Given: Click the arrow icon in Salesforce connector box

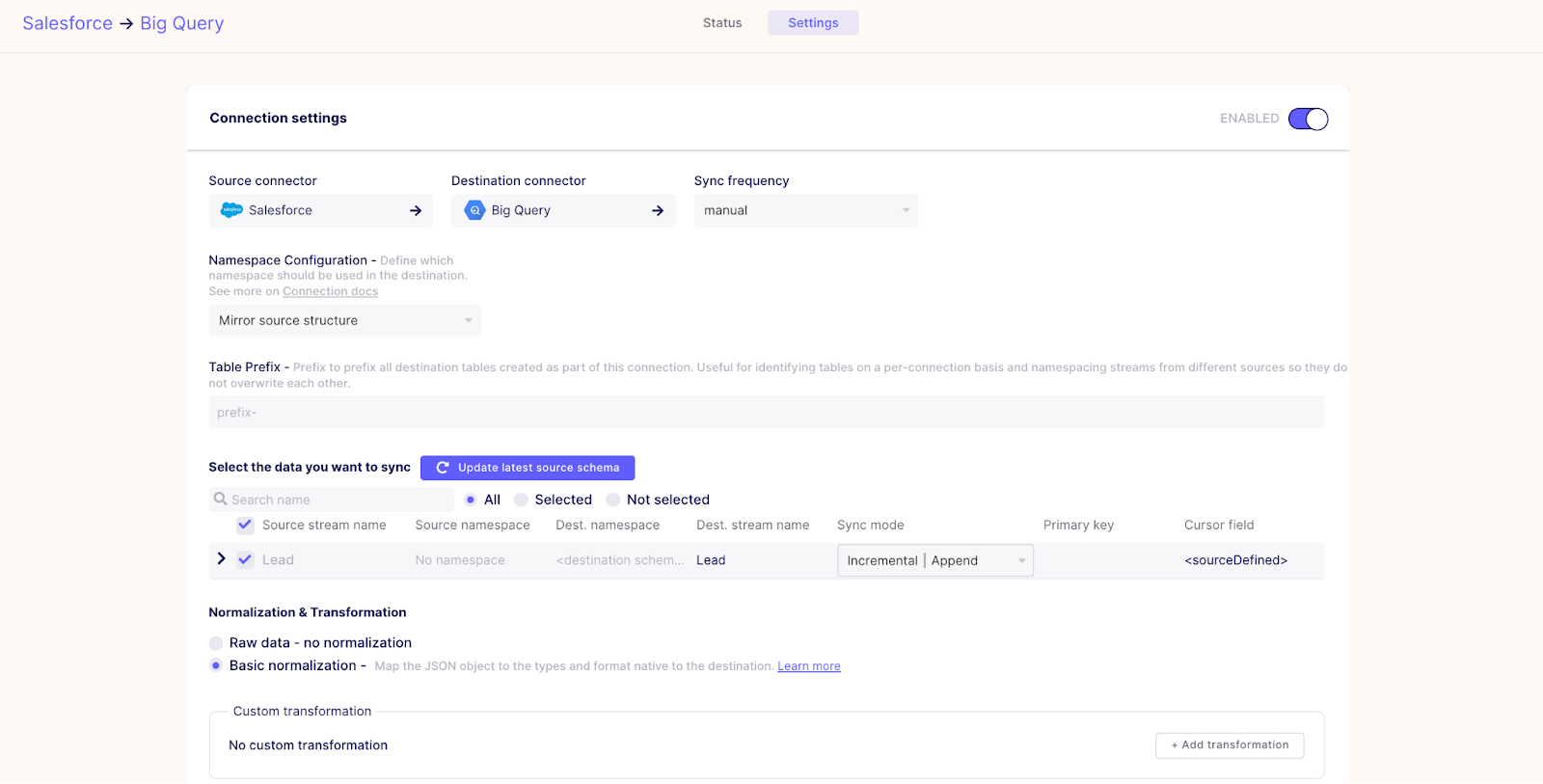Looking at the screenshot, I should pyautogui.click(x=416, y=210).
